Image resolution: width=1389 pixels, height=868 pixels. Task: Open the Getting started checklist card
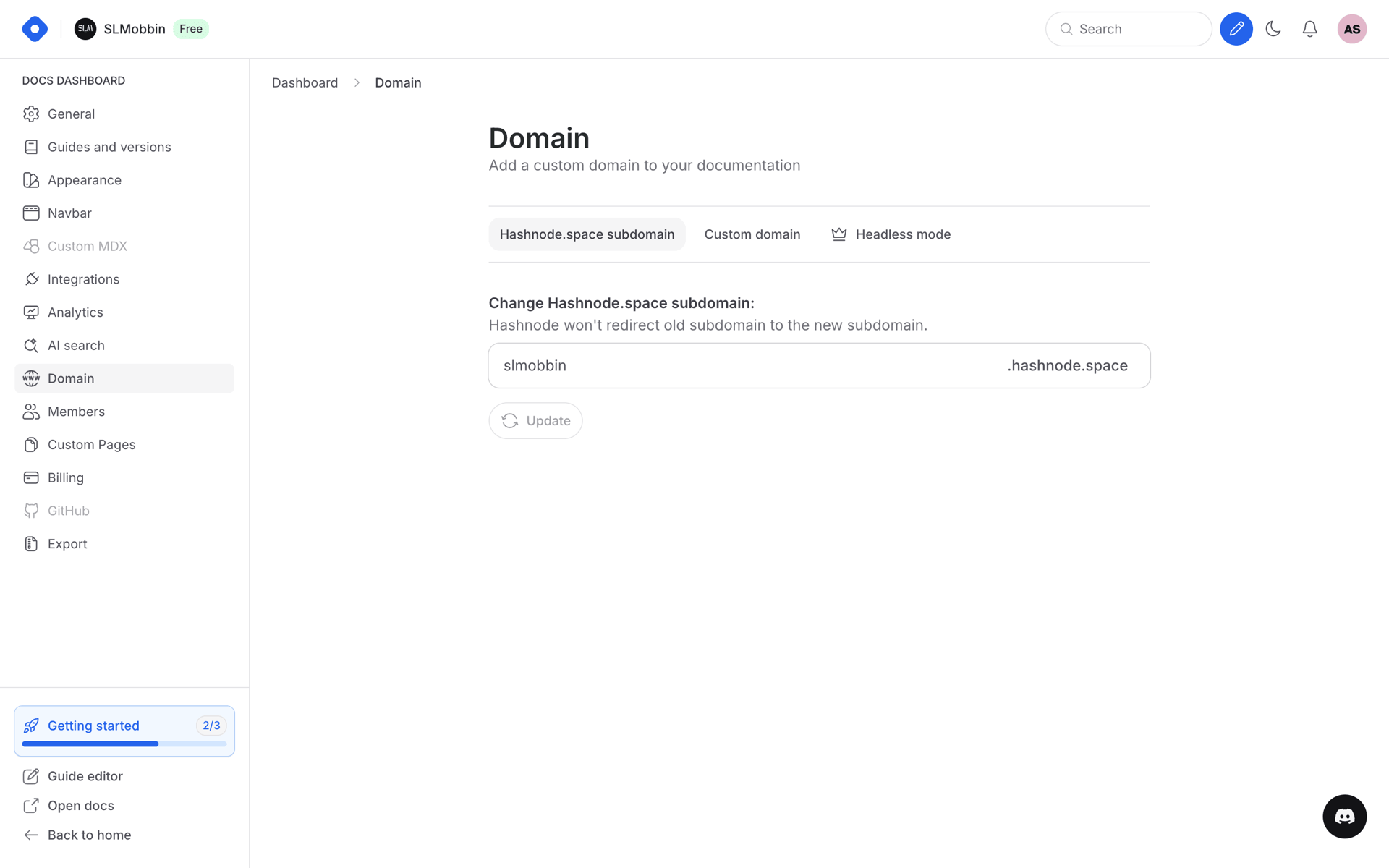point(124,731)
